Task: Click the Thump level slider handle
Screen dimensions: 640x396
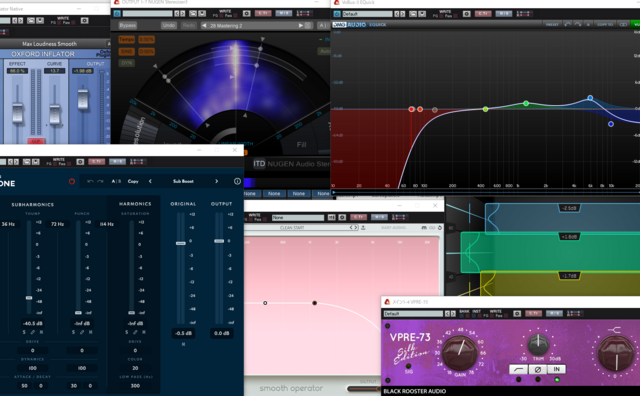Action: [29, 298]
